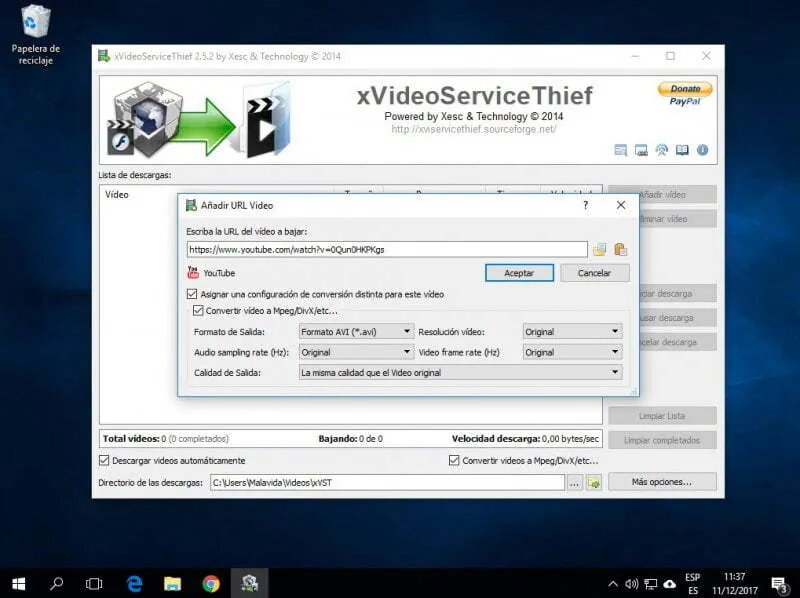
Task: Click the video URL input field
Action: coord(386,249)
